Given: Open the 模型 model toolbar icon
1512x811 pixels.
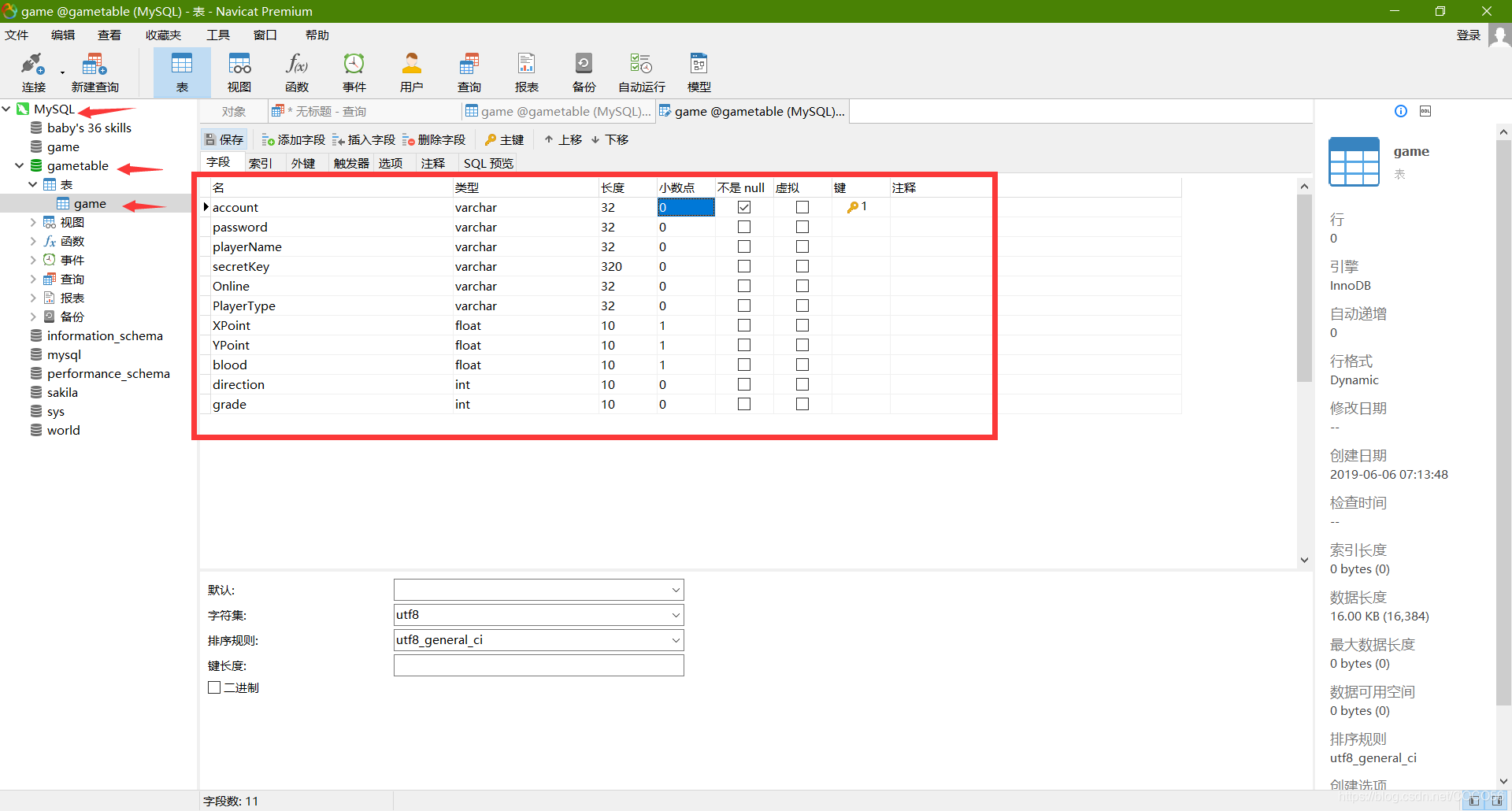Looking at the screenshot, I should click(x=699, y=72).
